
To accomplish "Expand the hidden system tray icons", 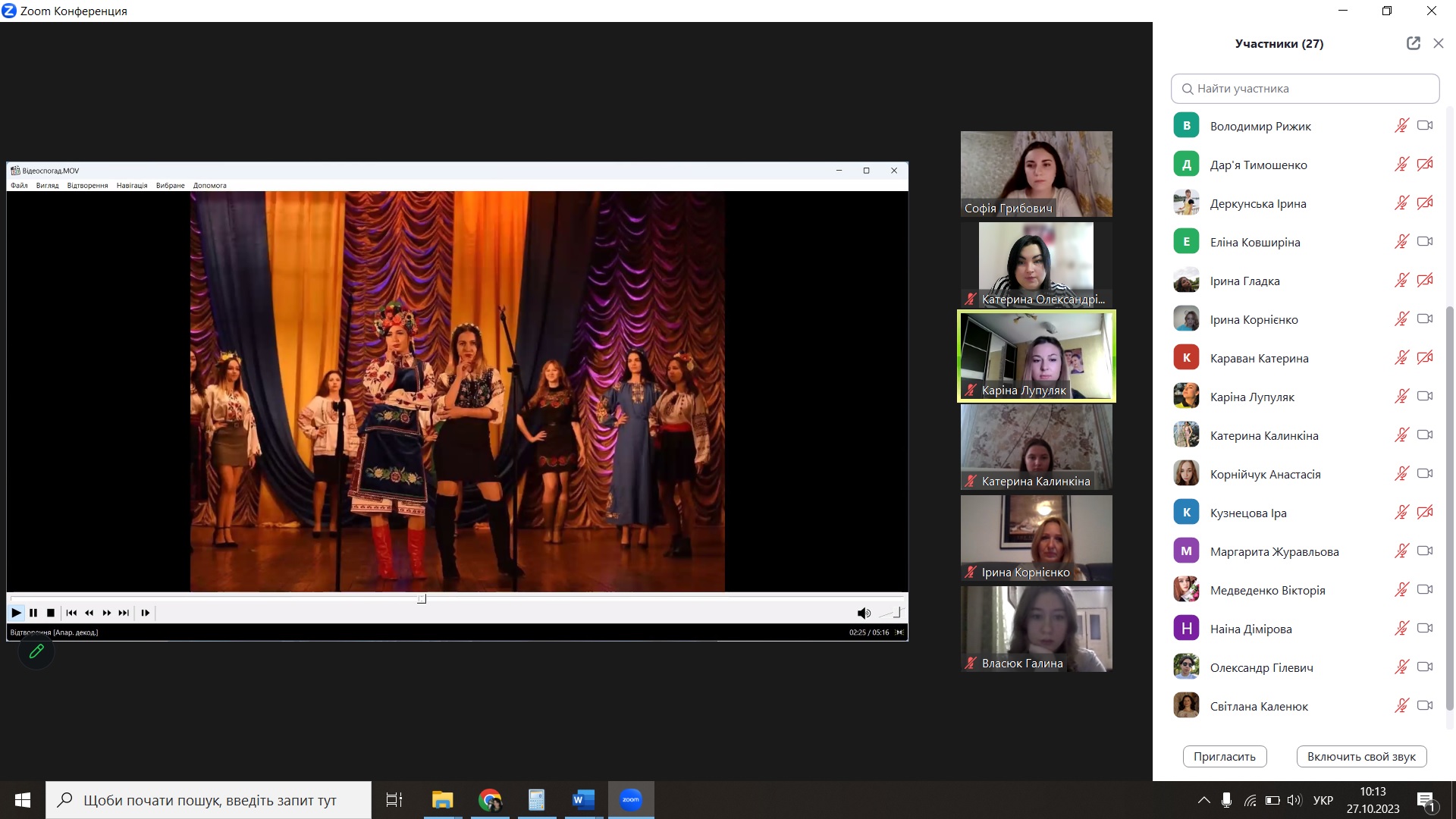I will tap(1203, 800).
